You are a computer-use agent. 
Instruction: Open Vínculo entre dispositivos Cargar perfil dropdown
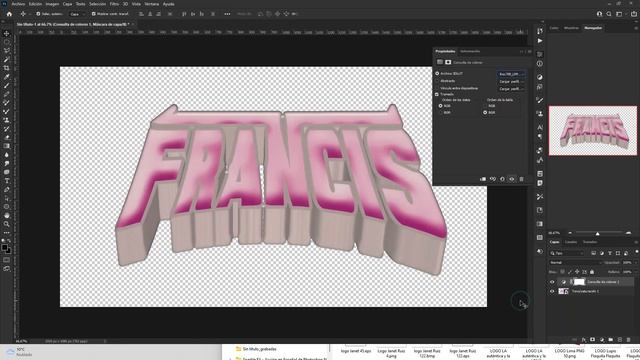click(x=511, y=89)
